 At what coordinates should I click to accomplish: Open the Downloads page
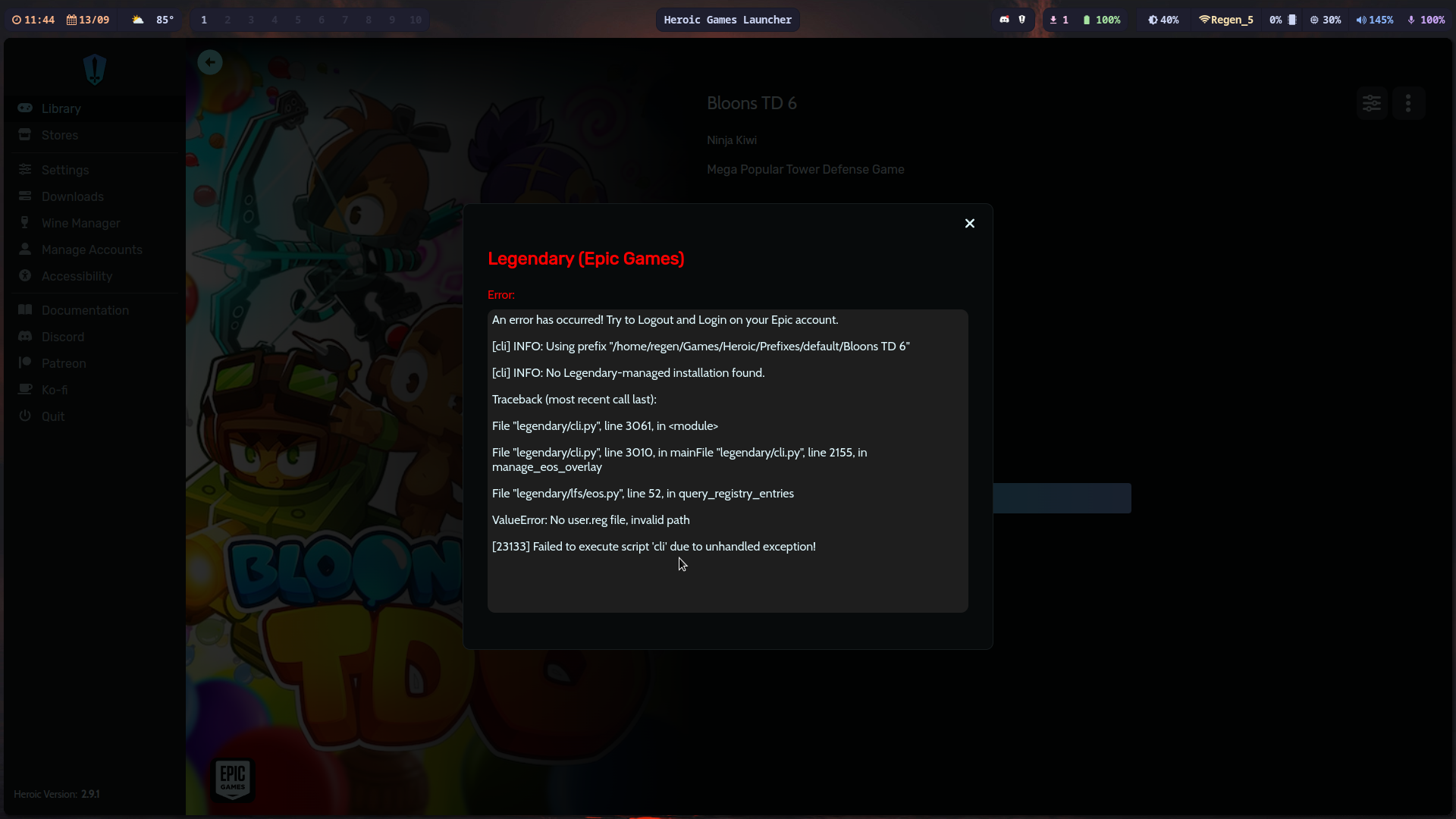(x=72, y=196)
